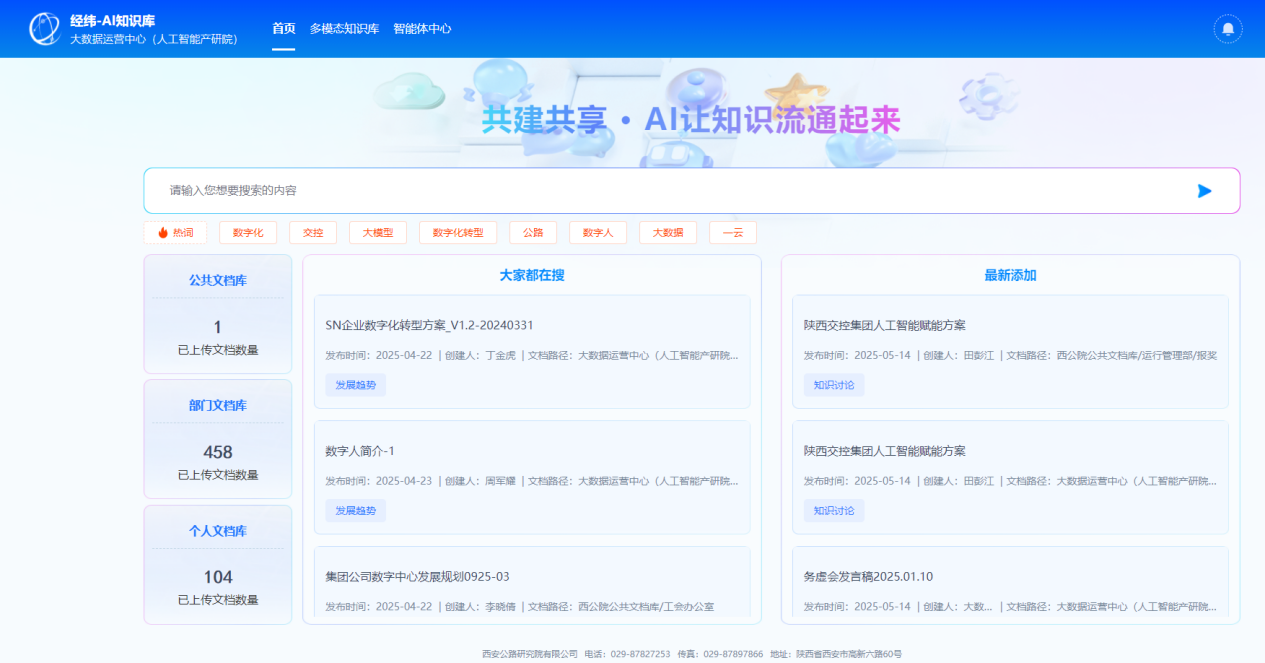Image resolution: width=1265 pixels, height=663 pixels.
Task: Click the blue send arrow search icon
Action: coord(1204,191)
